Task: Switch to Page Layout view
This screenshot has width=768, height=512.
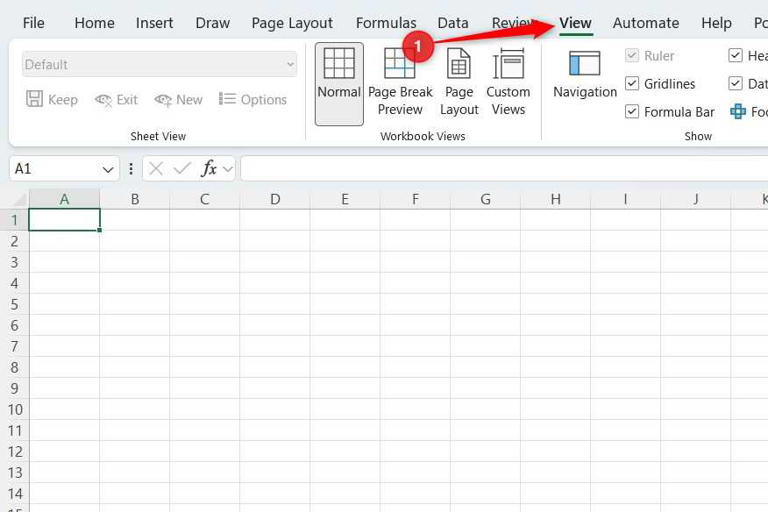Action: pyautogui.click(x=459, y=84)
